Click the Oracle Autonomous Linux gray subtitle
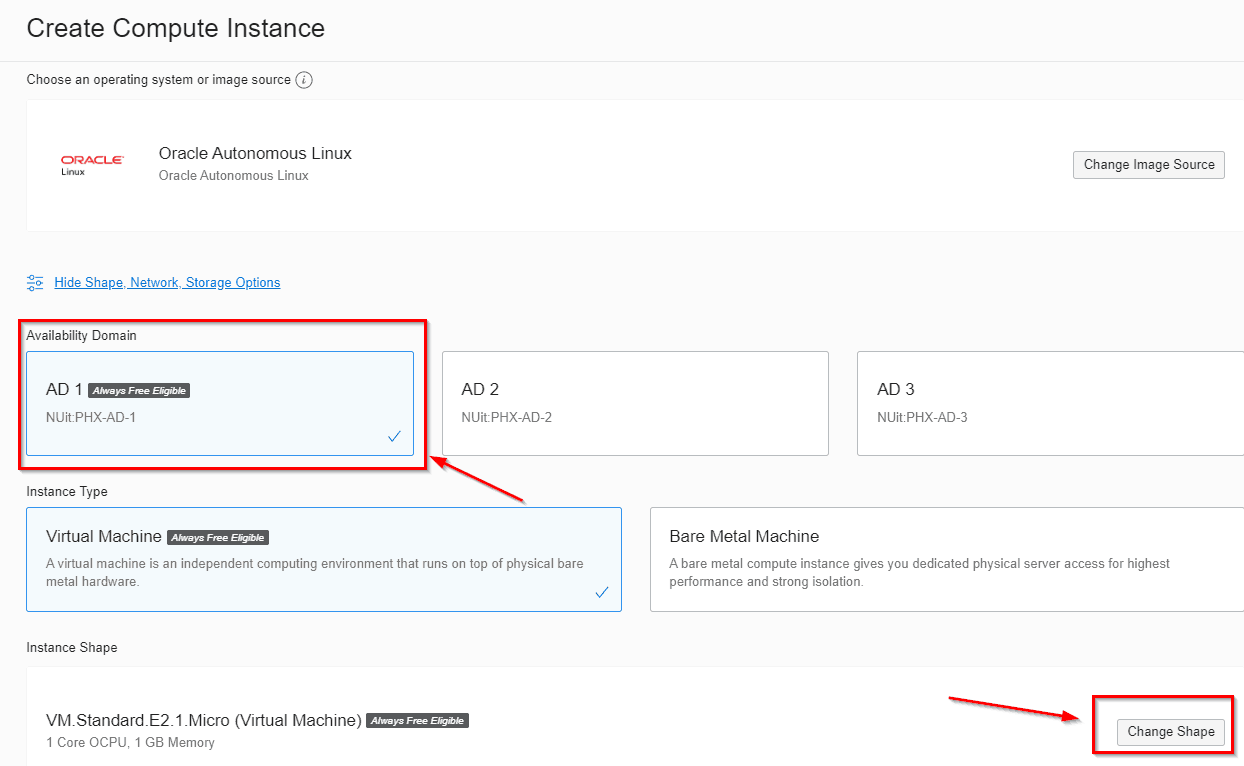Image resolution: width=1244 pixels, height=766 pixels. [234, 176]
